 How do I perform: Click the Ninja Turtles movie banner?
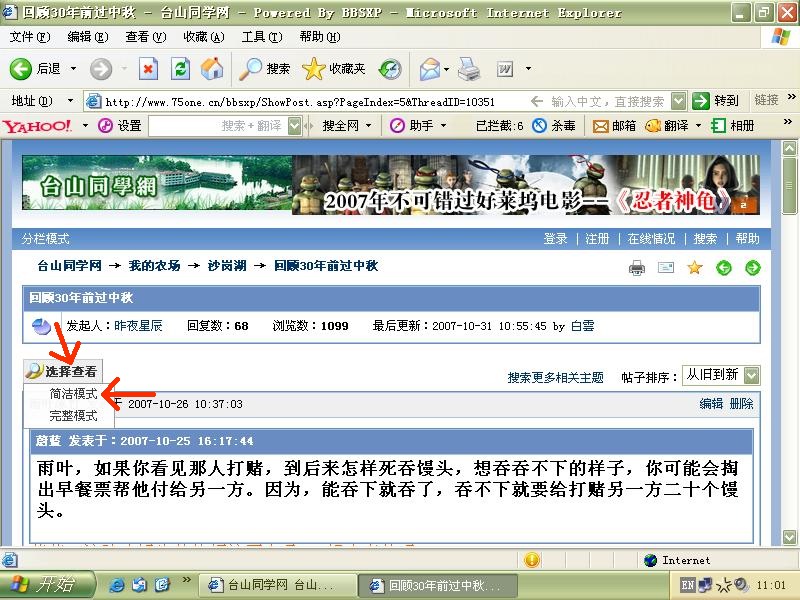coord(526,185)
